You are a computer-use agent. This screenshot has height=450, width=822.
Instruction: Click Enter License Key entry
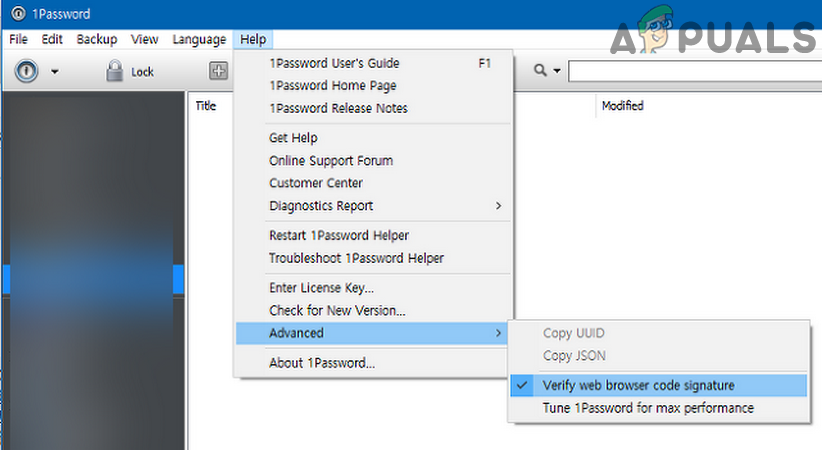point(322,288)
